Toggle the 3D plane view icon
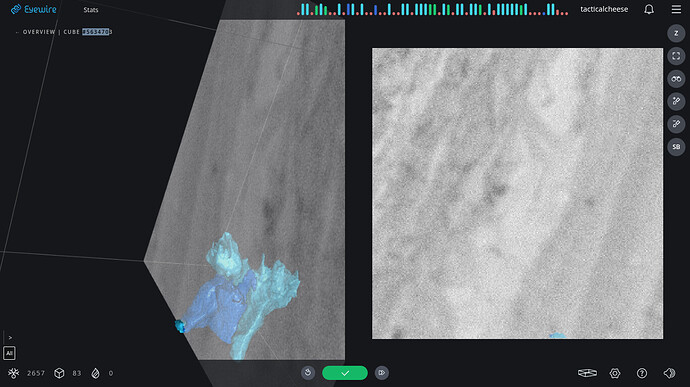690x387 pixels. [x=587, y=373]
